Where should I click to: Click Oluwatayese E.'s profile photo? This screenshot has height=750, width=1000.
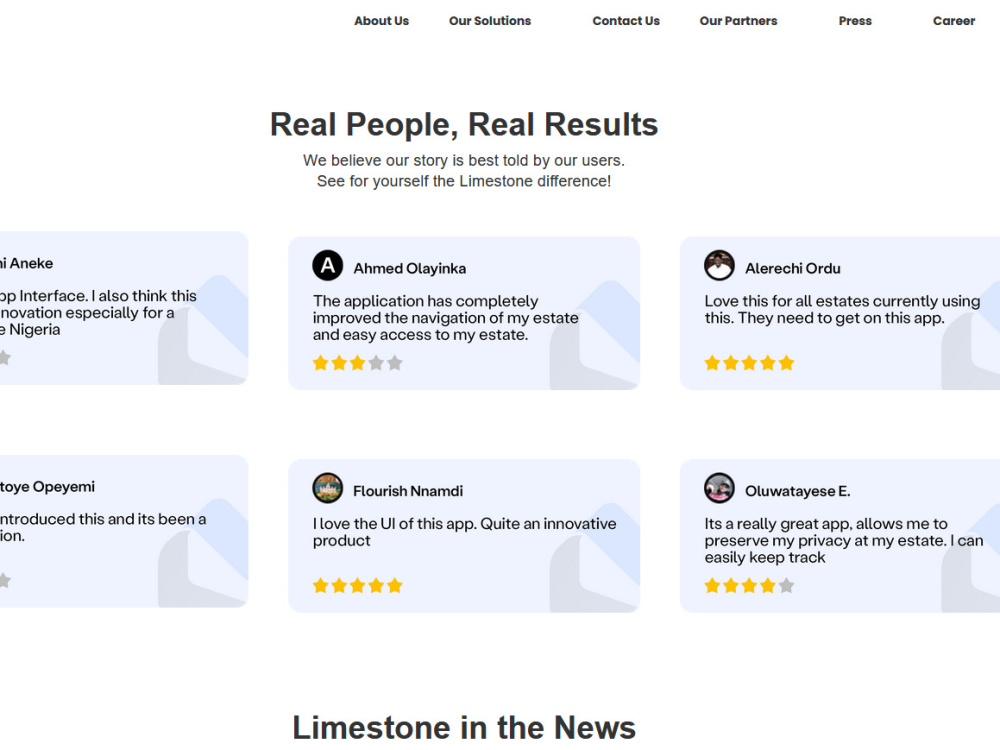click(719, 488)
